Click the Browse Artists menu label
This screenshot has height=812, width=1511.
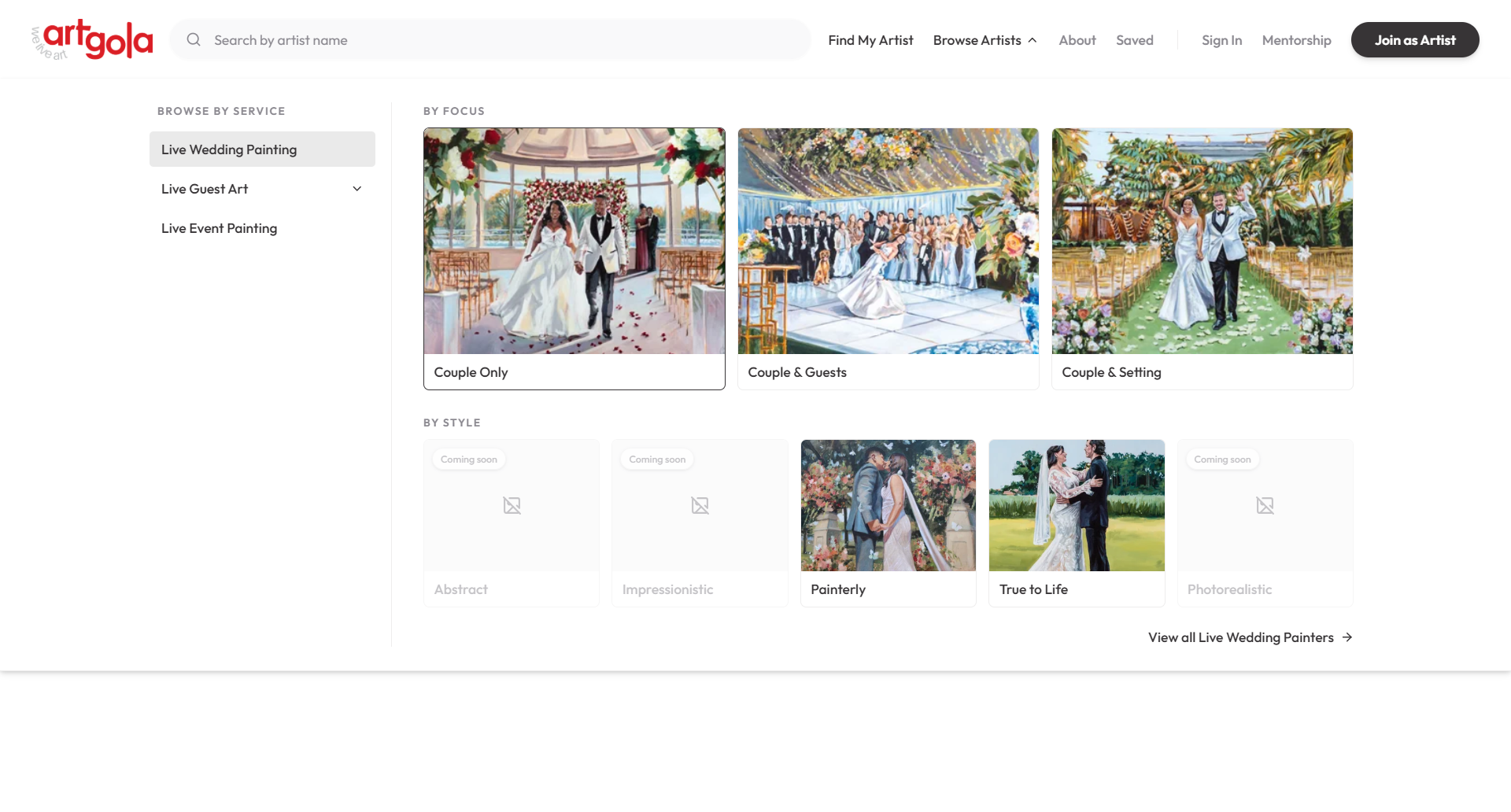click(x=977, y=40)
